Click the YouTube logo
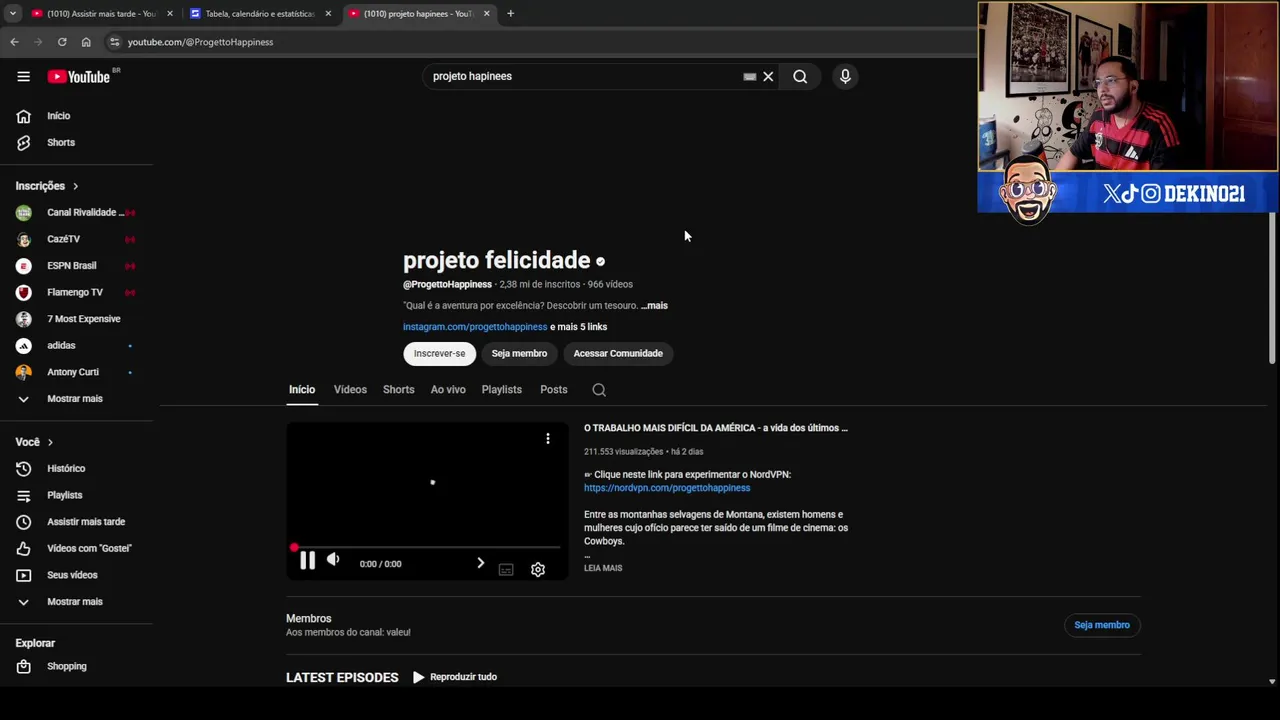 (x=78, y=76)
